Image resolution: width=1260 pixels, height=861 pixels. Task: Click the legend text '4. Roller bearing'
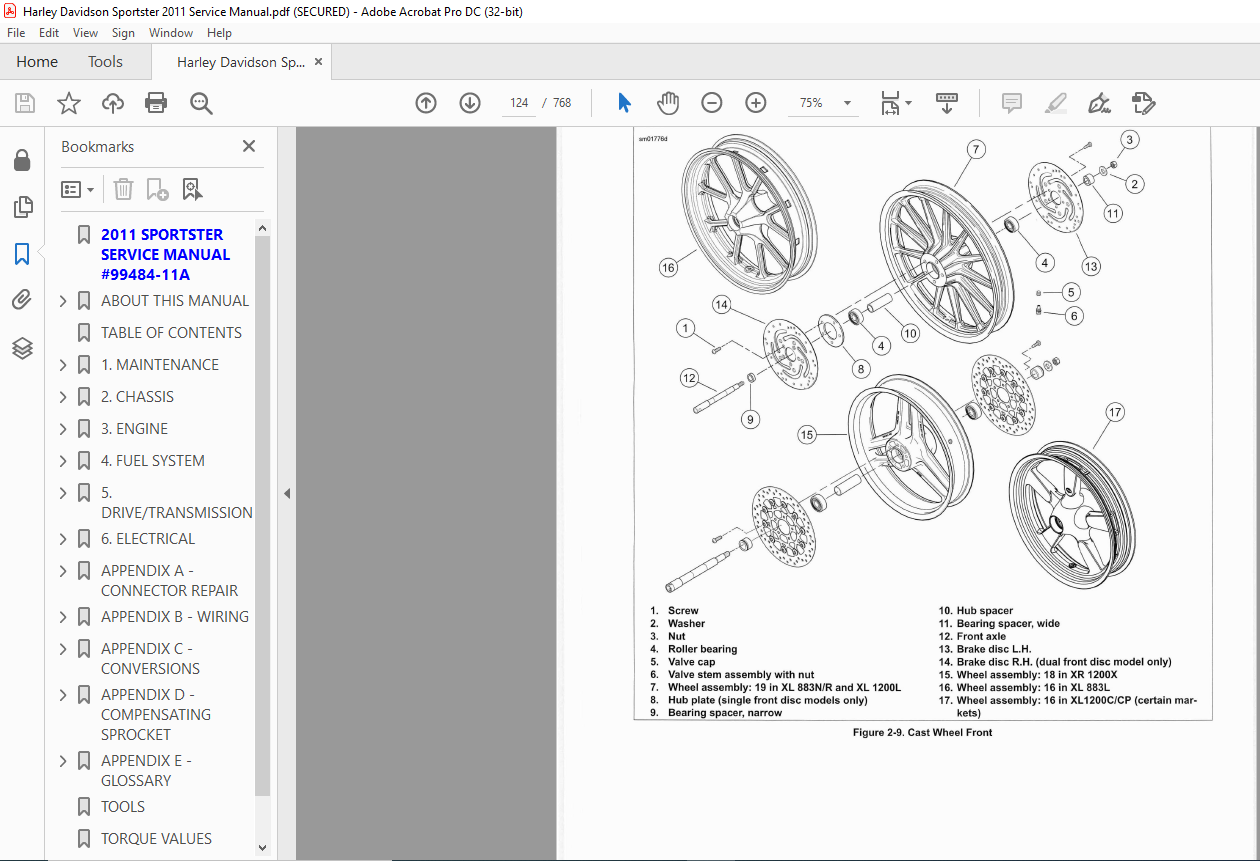tap(693, 649)
